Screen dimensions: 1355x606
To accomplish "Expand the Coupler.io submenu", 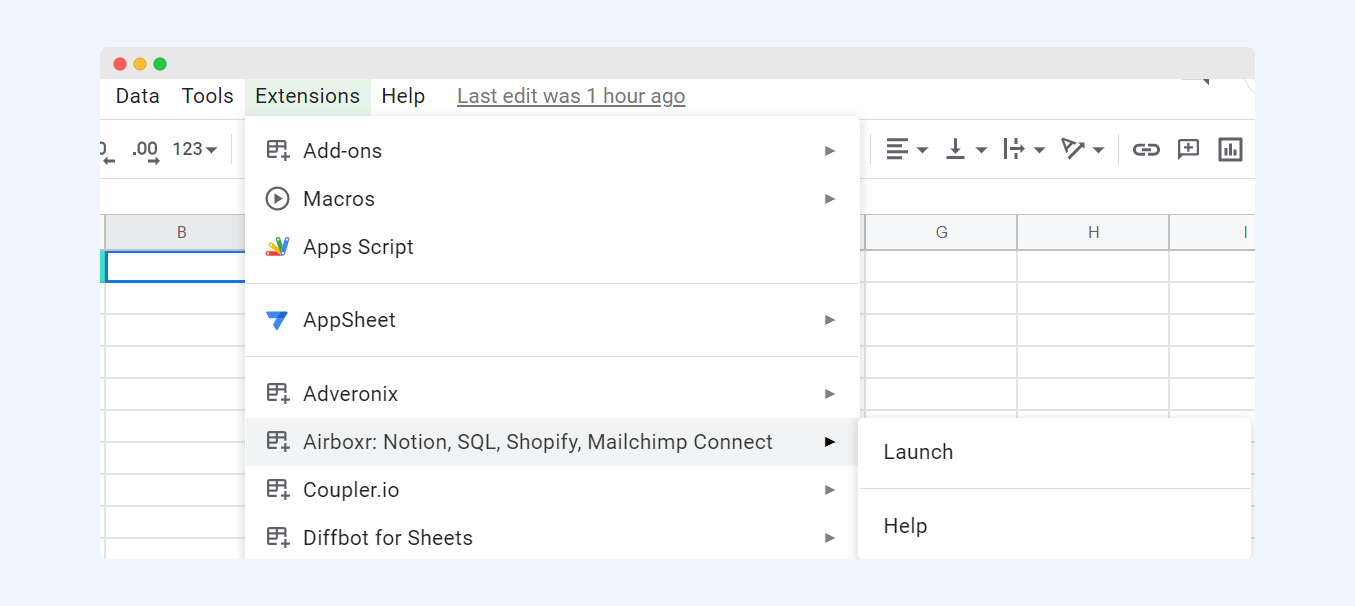I will tap(552, 490).
